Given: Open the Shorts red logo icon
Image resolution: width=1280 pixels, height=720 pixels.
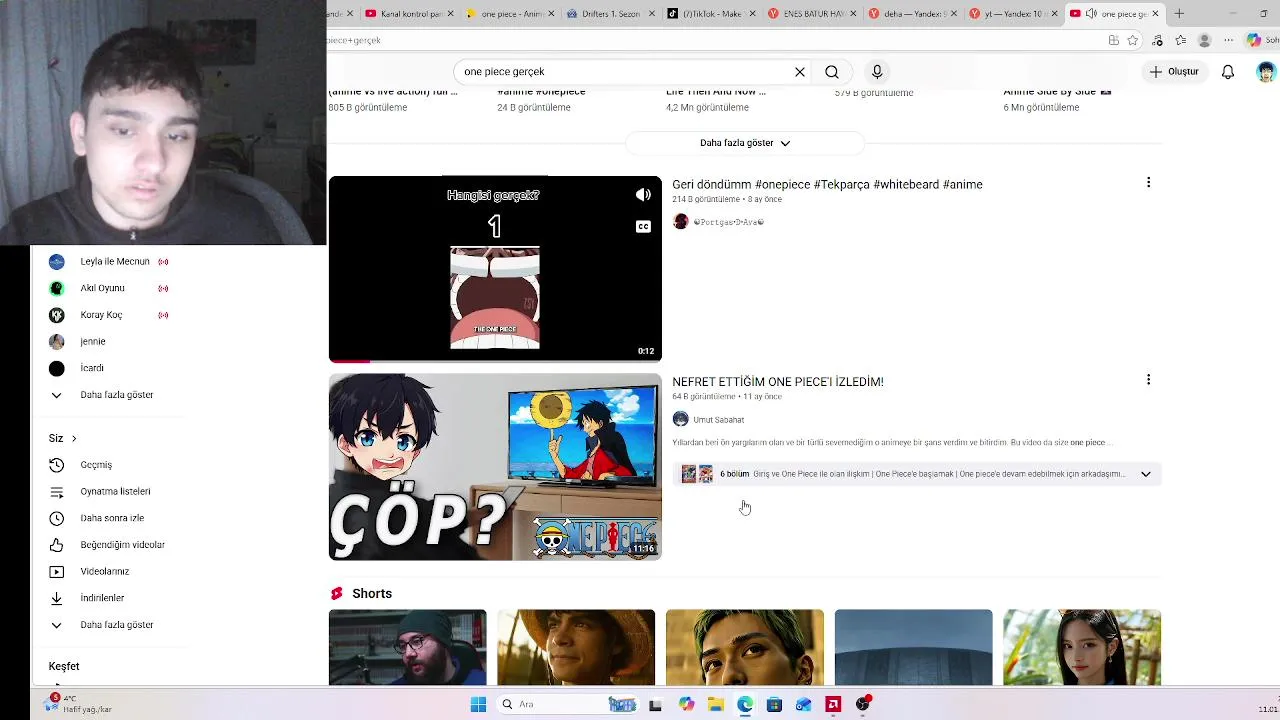Looking at the screenshot, I should (x=336, y=593).
